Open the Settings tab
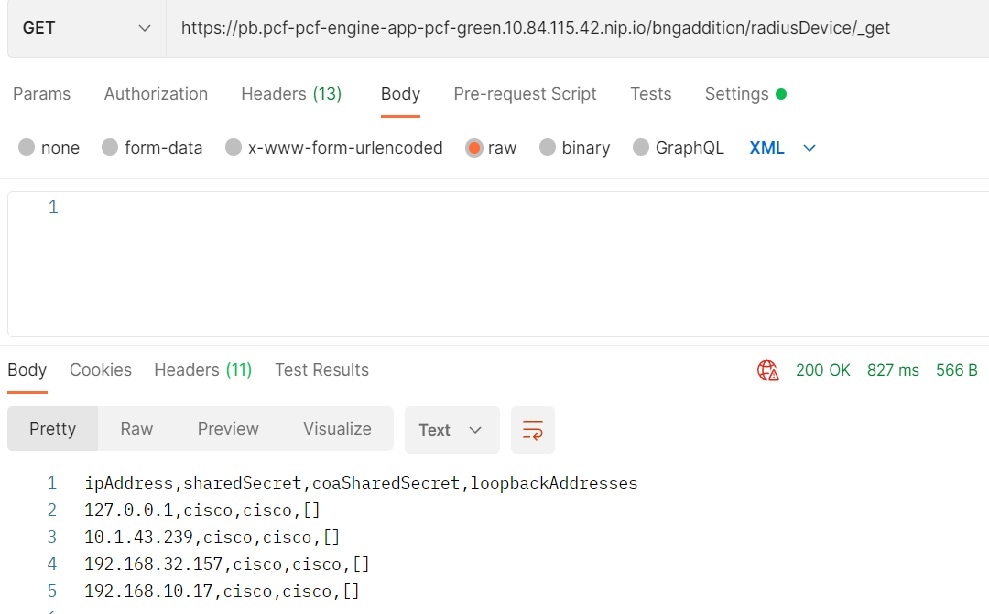989x614 pixels. point(746,94)
